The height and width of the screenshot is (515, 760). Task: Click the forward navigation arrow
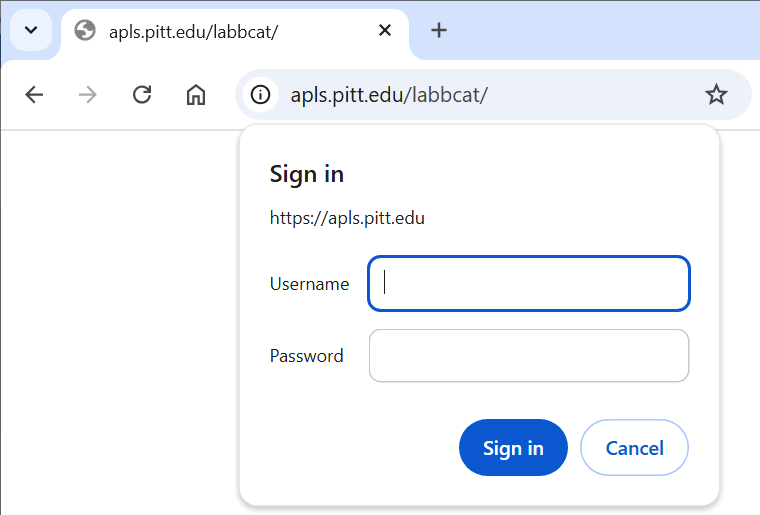(88, 94)
